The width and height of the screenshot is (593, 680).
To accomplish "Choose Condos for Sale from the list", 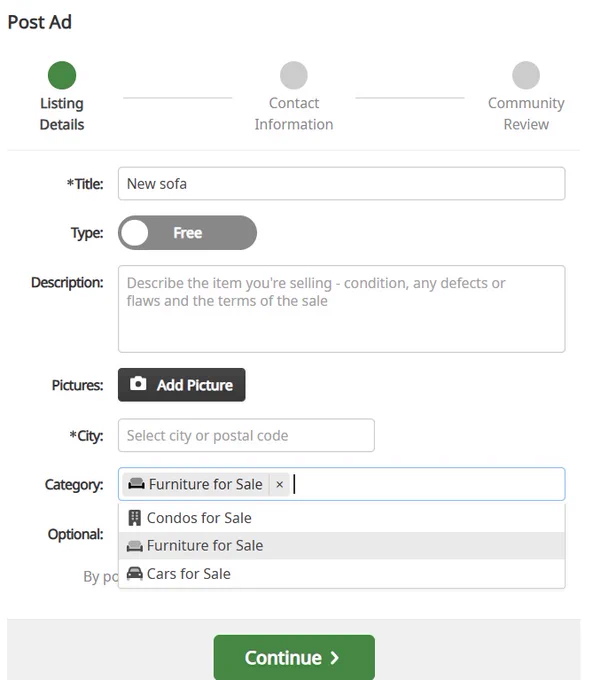I will click(341, 518).
